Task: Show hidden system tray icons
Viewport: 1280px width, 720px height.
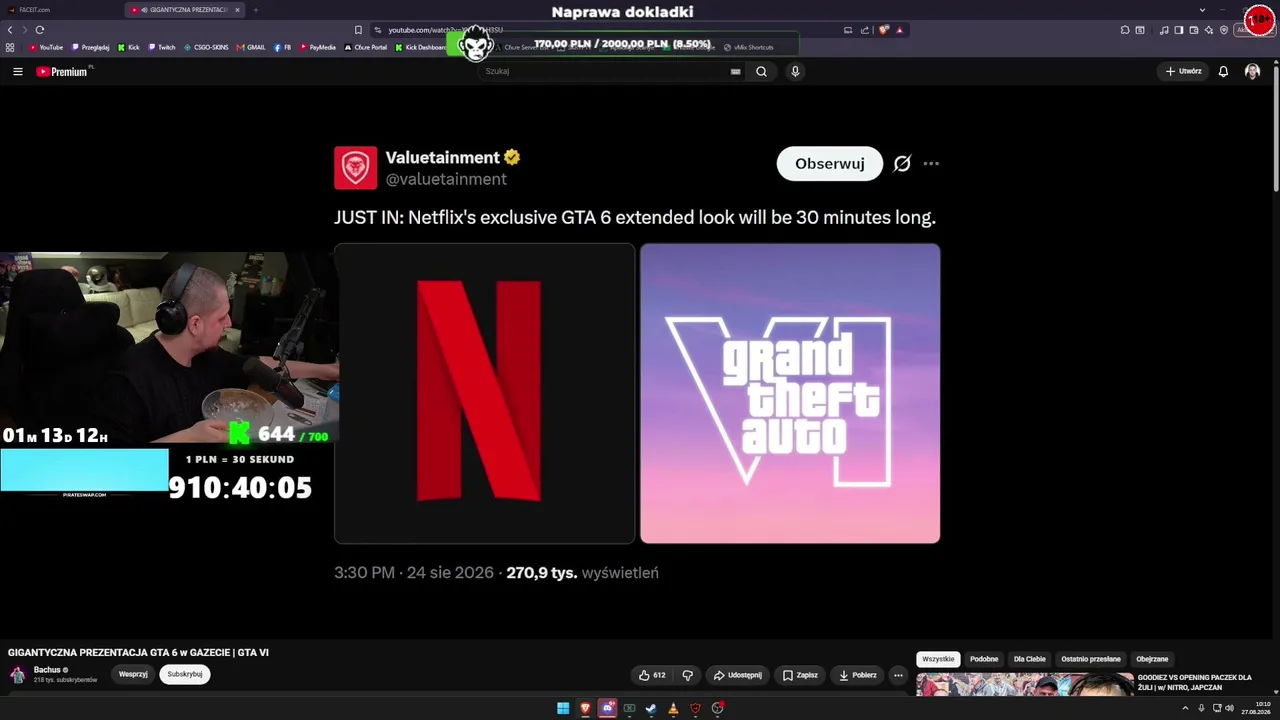Action: click(x=1186, y=708)
